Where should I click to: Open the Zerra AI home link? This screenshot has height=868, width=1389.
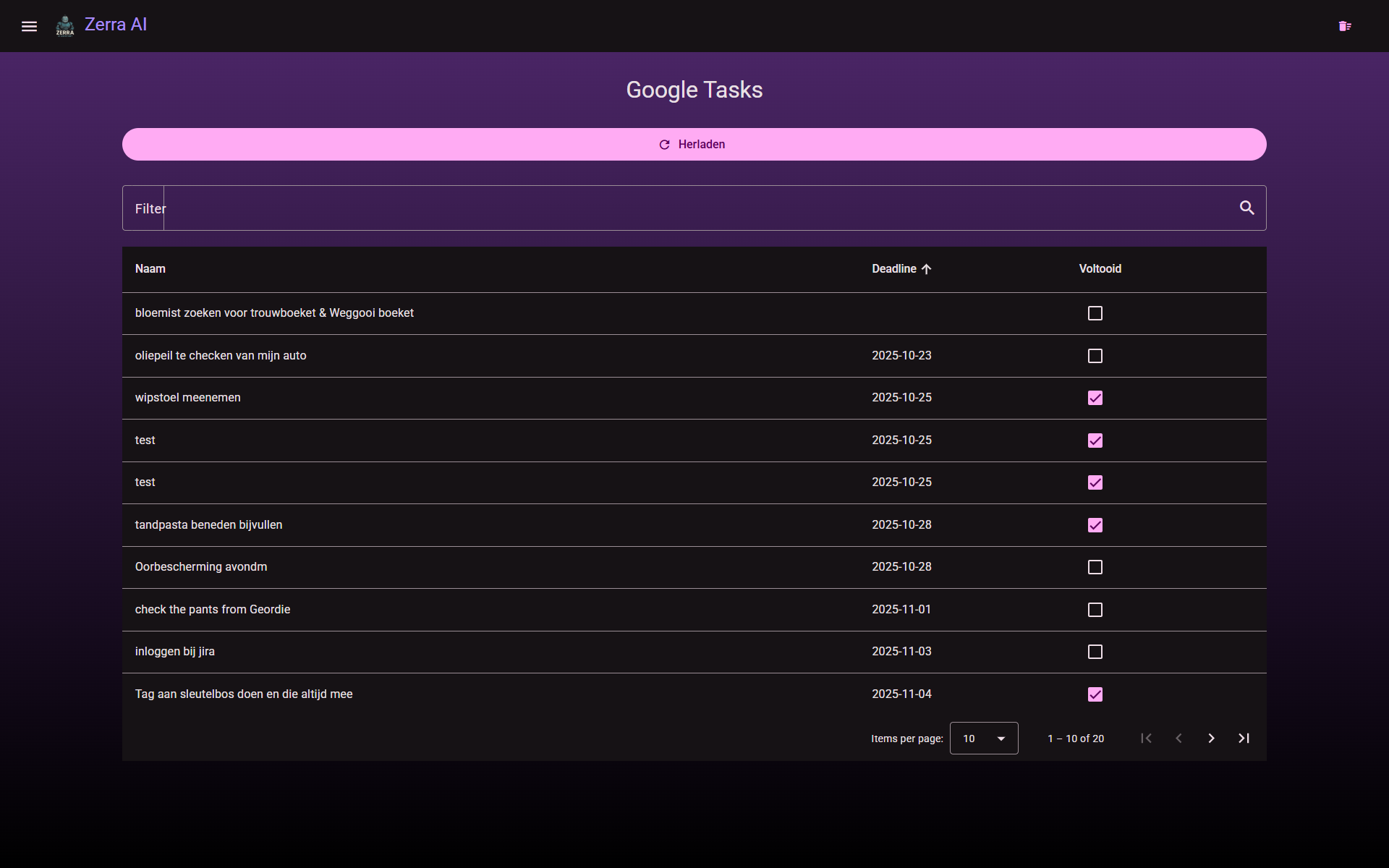pyautogui.click(x=116, y=25)
